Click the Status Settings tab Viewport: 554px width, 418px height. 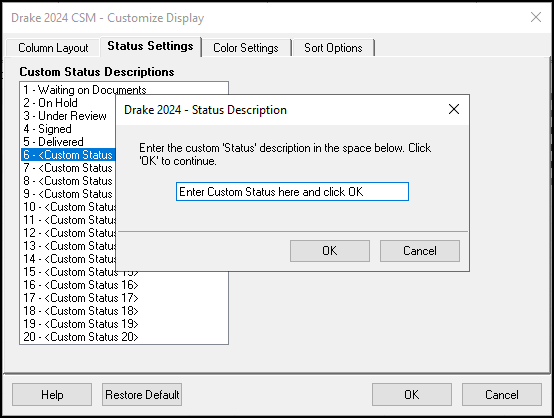click(151, 46)
